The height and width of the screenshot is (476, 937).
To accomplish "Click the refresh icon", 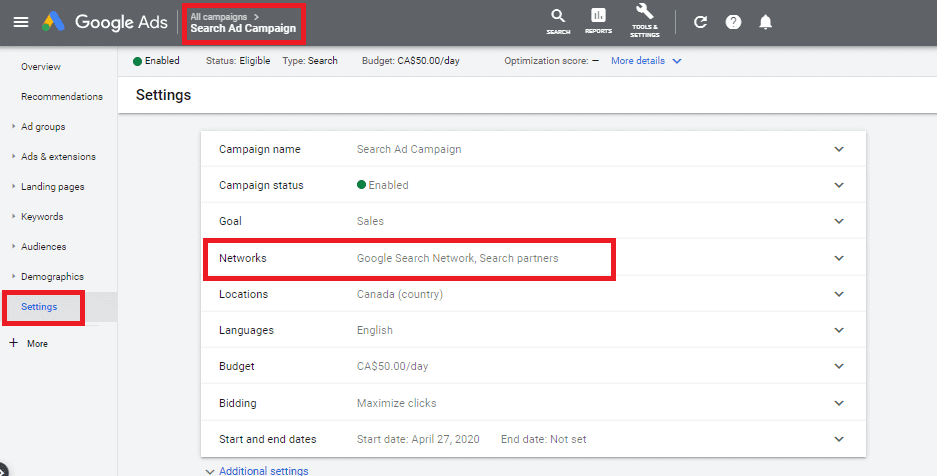I will point(700,22).
